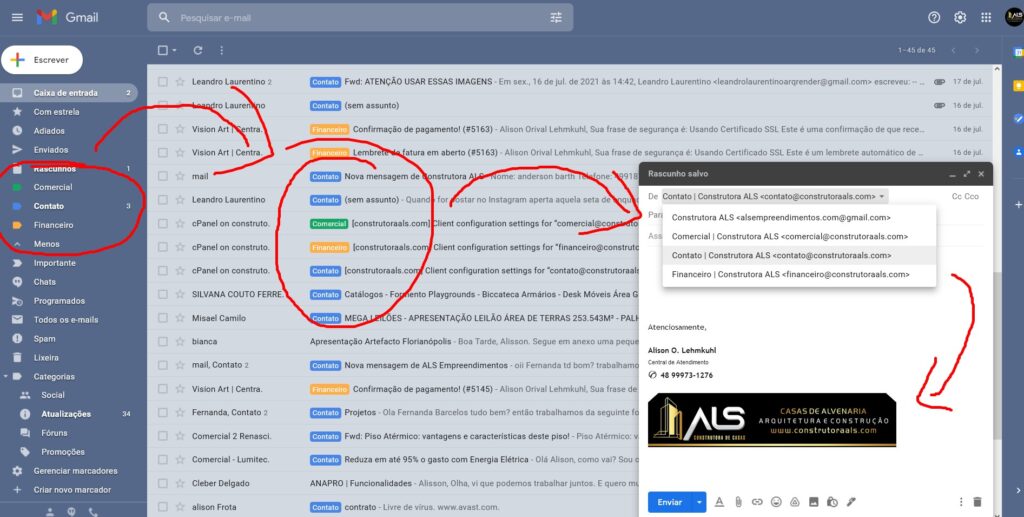Choose financeiro@construtoraals.com as sender
1024x517 pixels.
(799, 275)
